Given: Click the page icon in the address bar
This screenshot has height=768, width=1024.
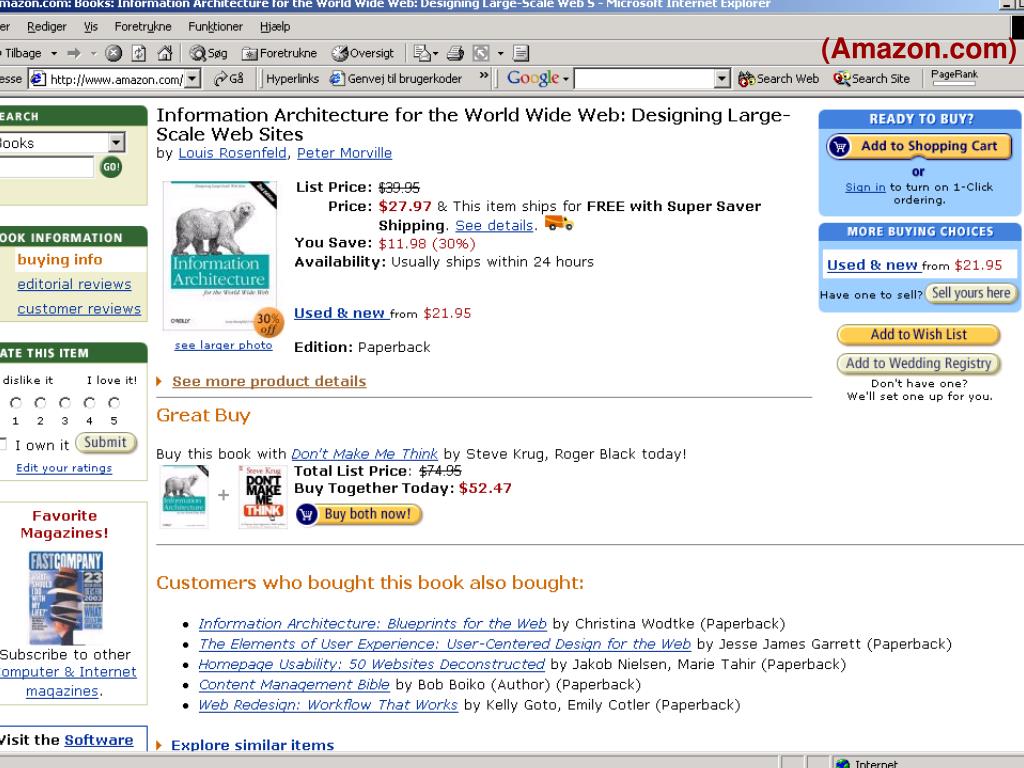Looking at the screenshot, I should 39,79.
